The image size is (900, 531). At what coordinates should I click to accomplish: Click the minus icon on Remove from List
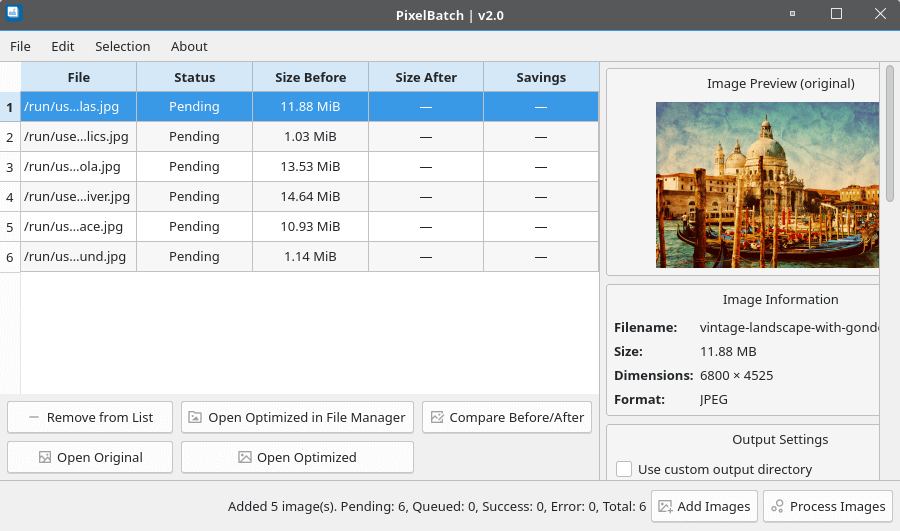(x=34, y=417)
